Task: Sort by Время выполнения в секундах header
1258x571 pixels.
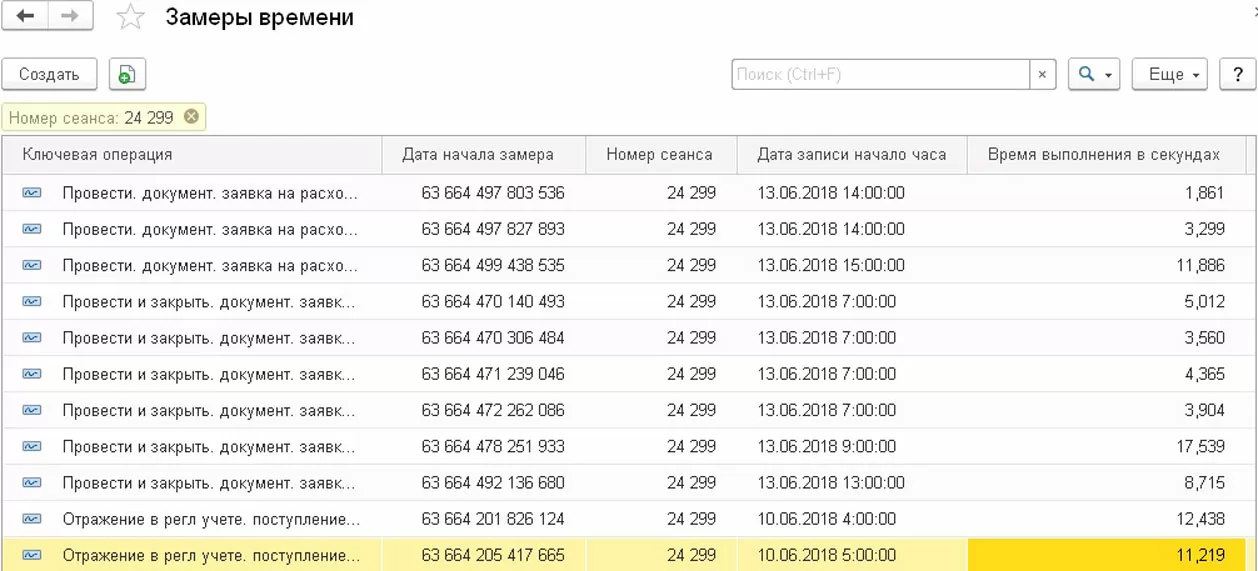Action: point(1104,154)
